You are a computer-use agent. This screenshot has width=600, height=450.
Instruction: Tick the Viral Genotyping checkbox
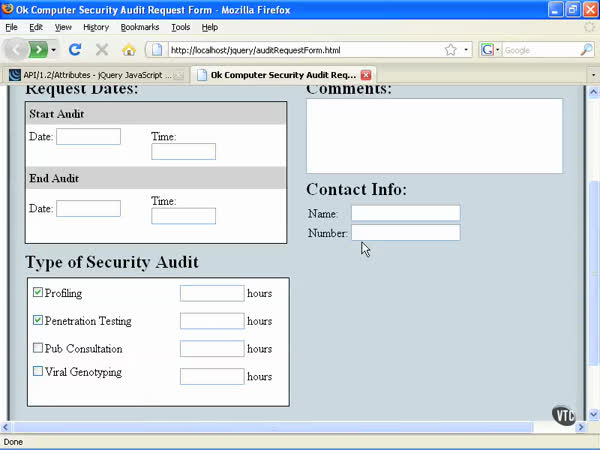38,372
